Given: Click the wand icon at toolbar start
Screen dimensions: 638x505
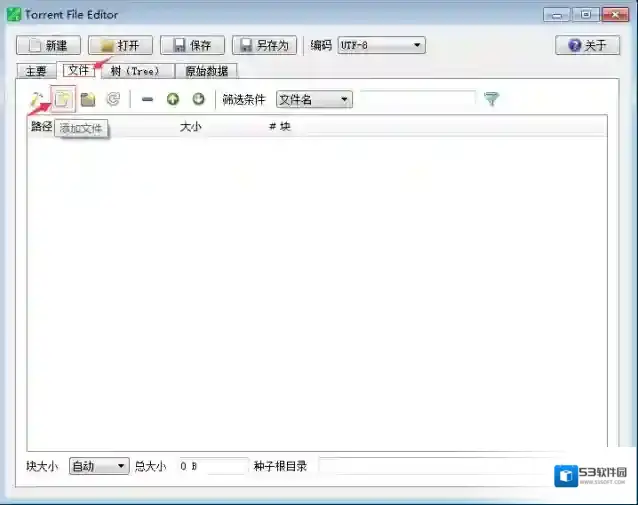Looking at the screenshot, I should click(x=36, y=99).
